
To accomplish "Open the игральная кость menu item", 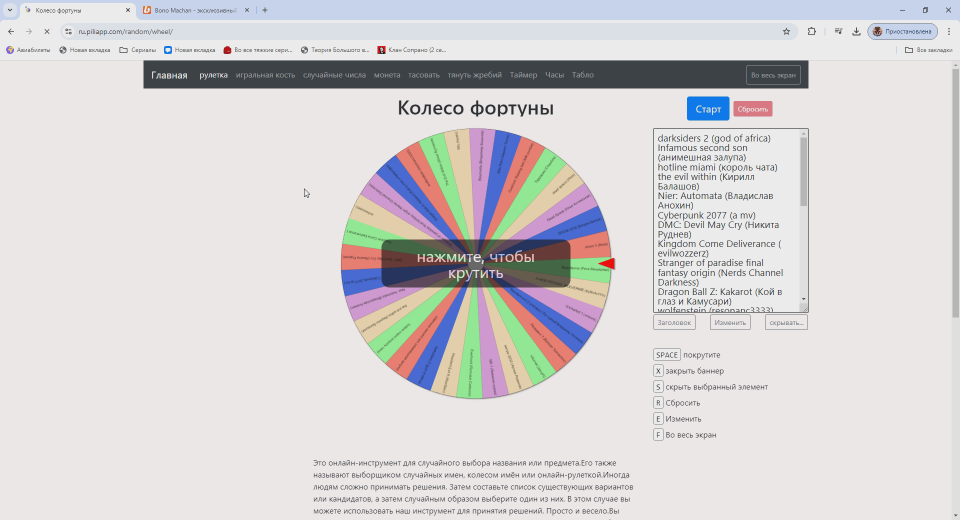I will pyautogui.click(x=265, y=75).
